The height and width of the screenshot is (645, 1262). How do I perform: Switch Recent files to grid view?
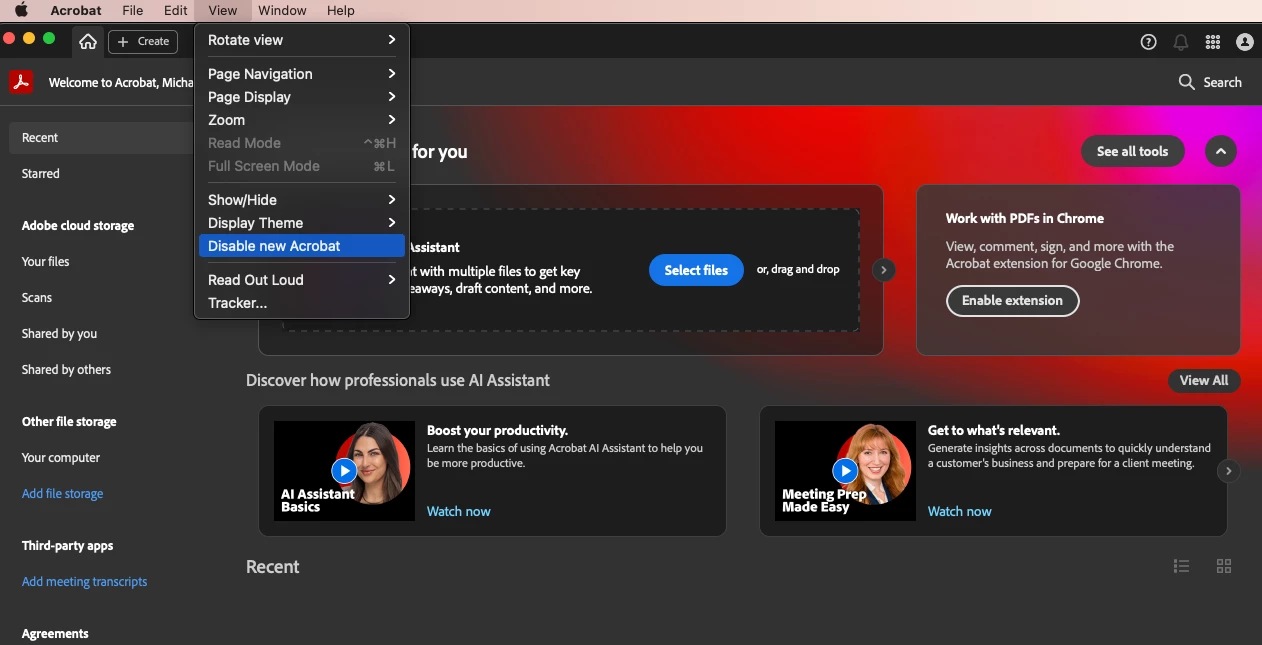click(1224, 566)
